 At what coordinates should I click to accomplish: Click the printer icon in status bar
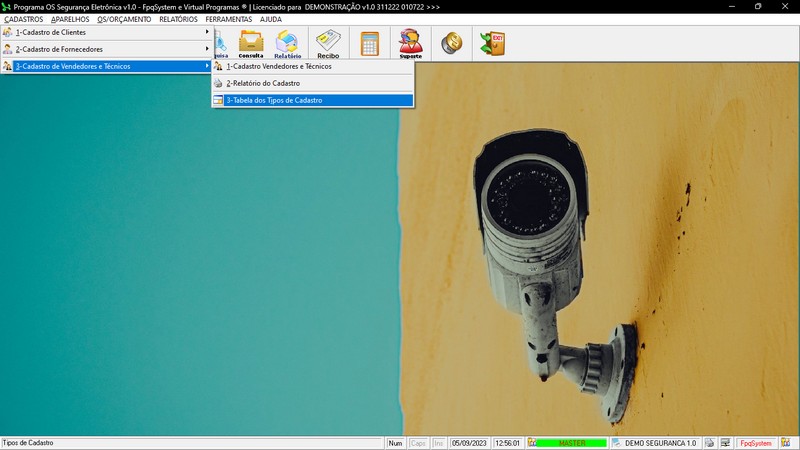click(709, 443)
